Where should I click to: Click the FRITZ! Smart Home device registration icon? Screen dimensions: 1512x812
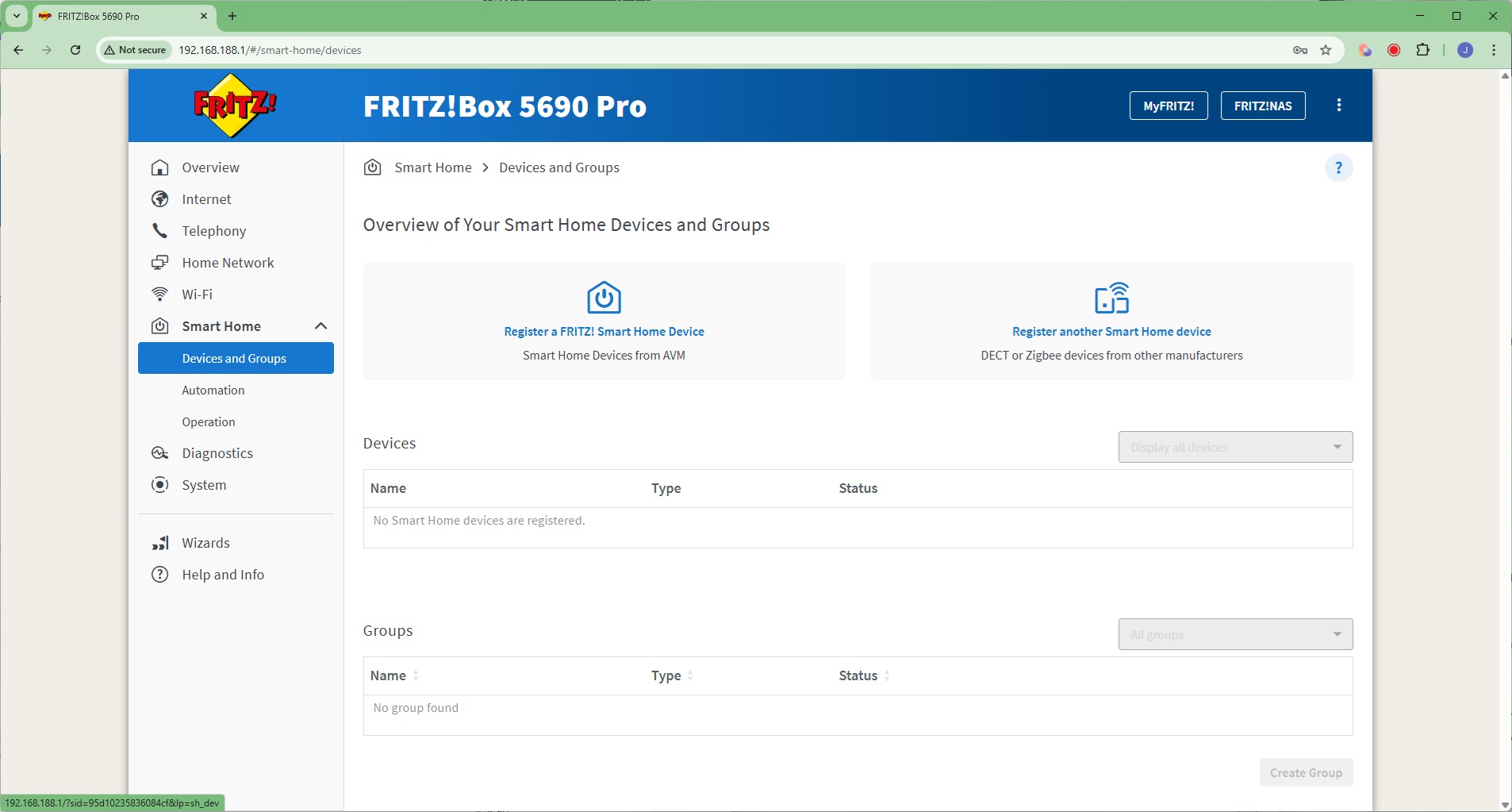[x=604, y=298]
